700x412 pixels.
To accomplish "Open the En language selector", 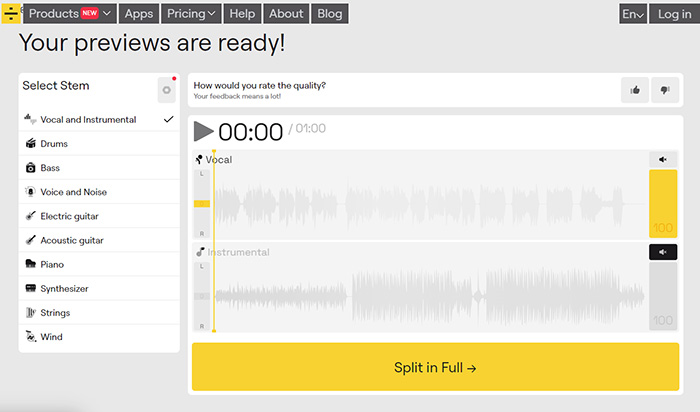I will point(633,14).
